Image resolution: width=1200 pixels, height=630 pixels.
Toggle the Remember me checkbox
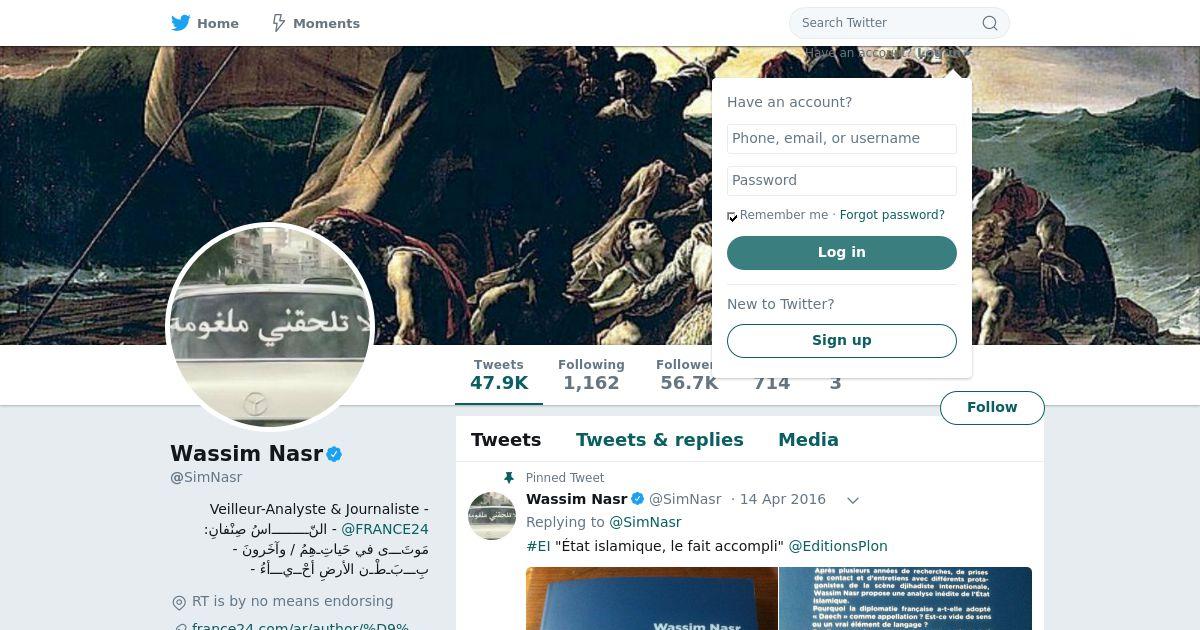coord(732,216)
